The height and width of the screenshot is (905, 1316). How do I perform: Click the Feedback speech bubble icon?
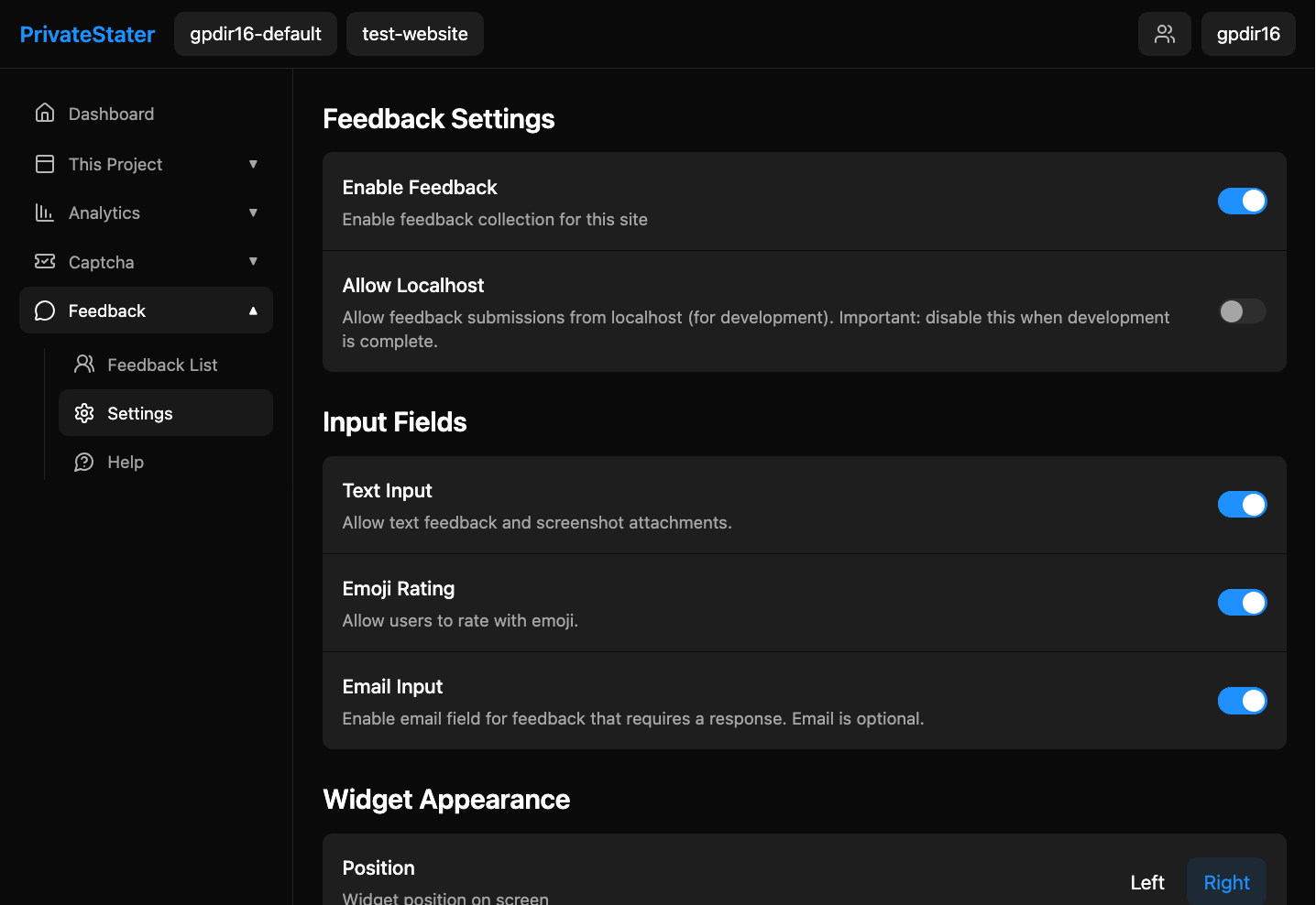(44, 311)
